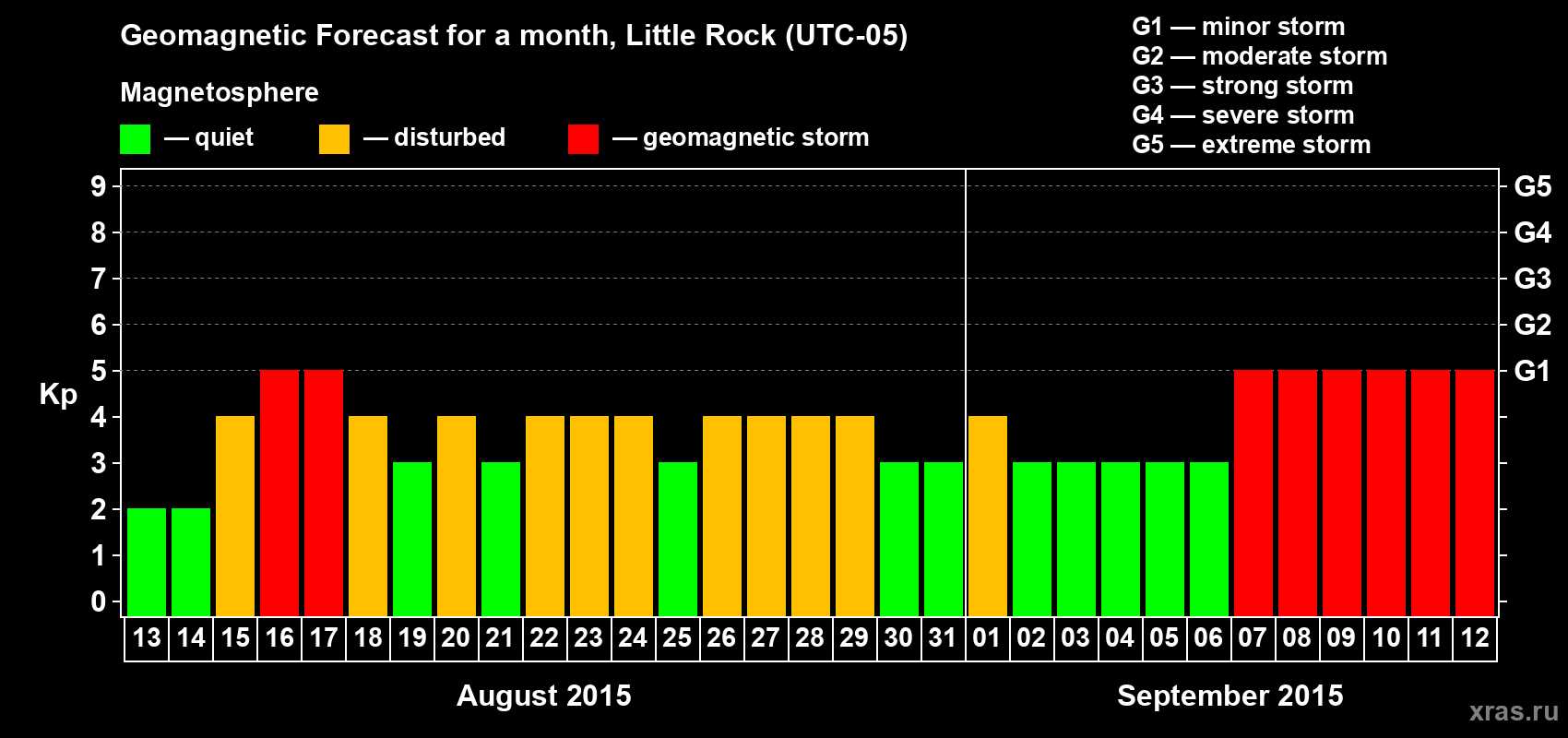Screen dimensions: 1568x738
Task: Click the G5 storm level label
Action: pos(1532,186)
